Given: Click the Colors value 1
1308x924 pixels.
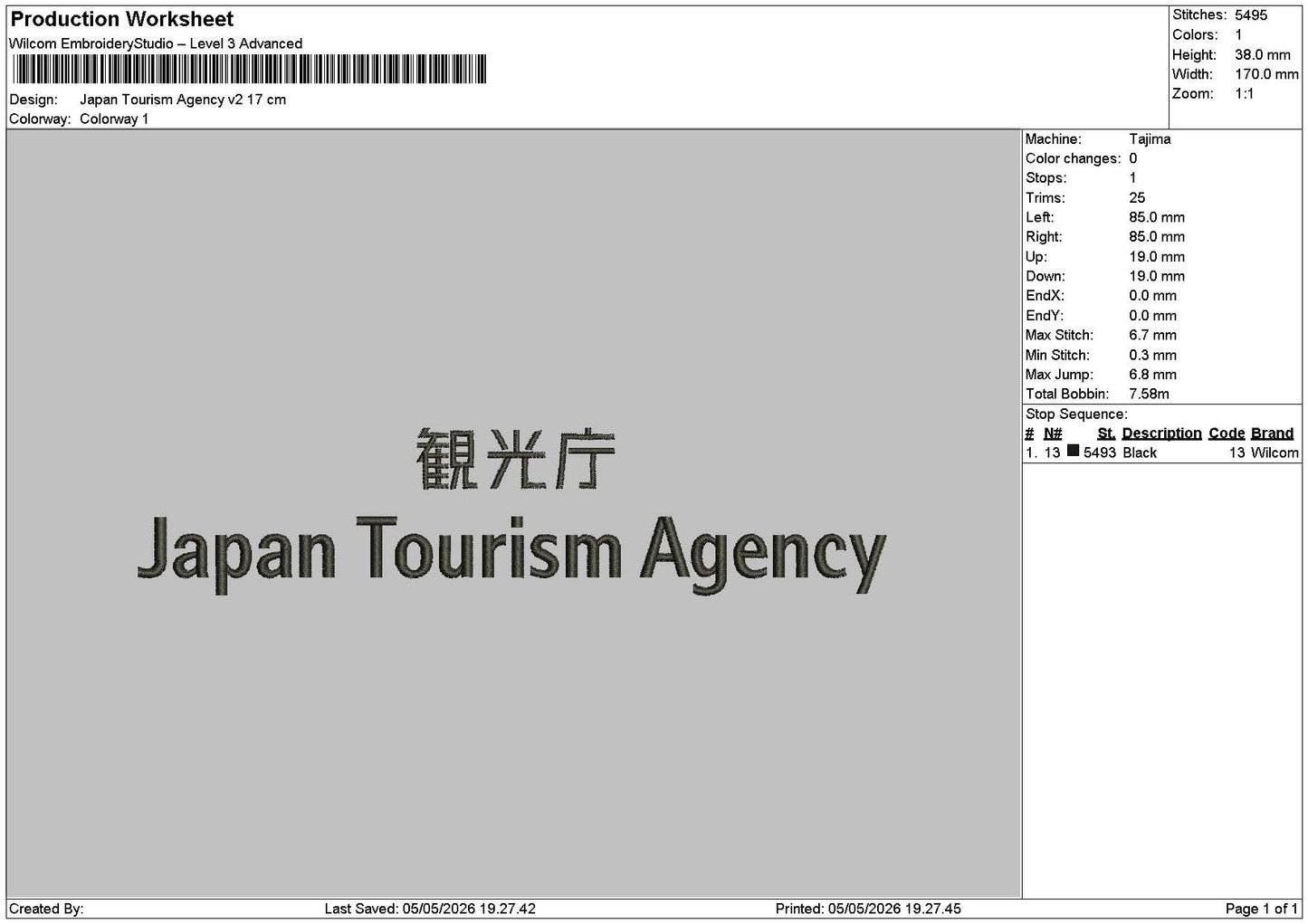Looking at the screenshot, I should coord(1238,35).
